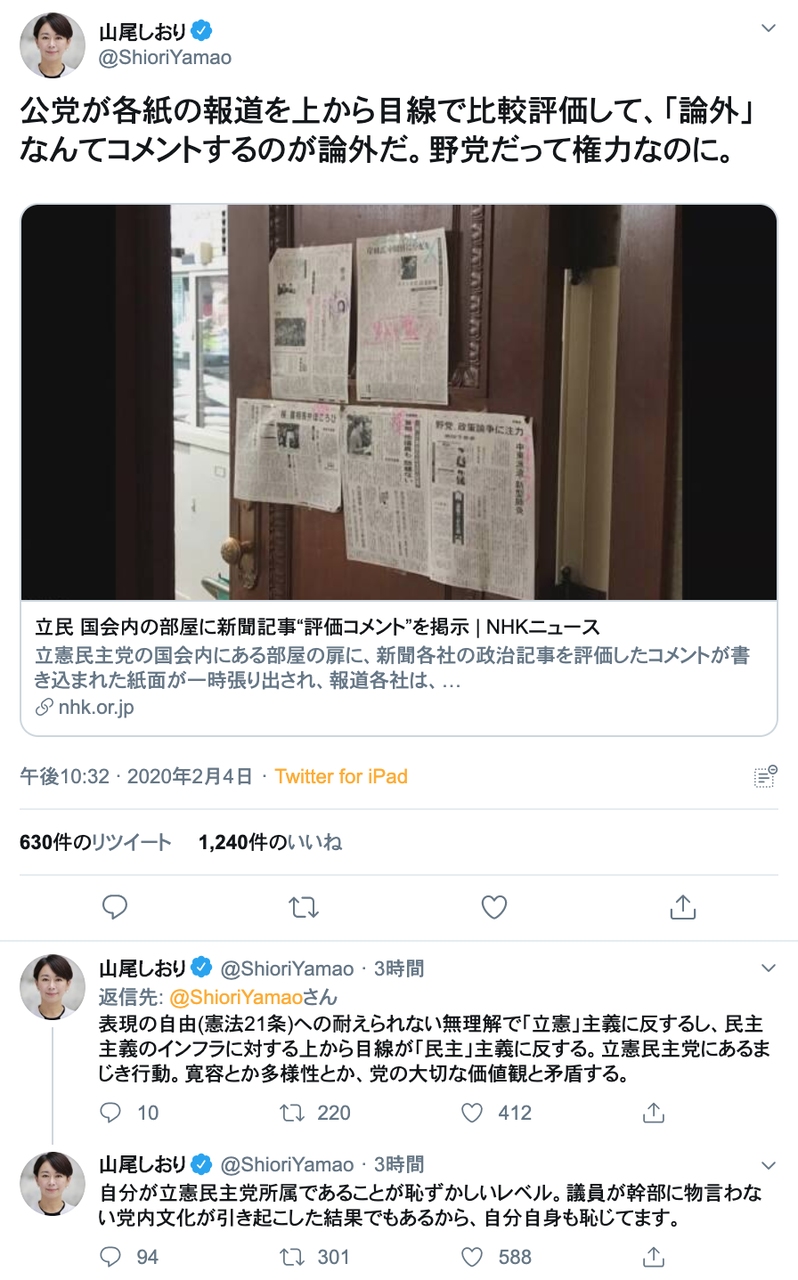The width and height of the screenshot is (798, 1280).
Task: Click the reply icon showing 10 replies
Action: (x=112, y=1112)
